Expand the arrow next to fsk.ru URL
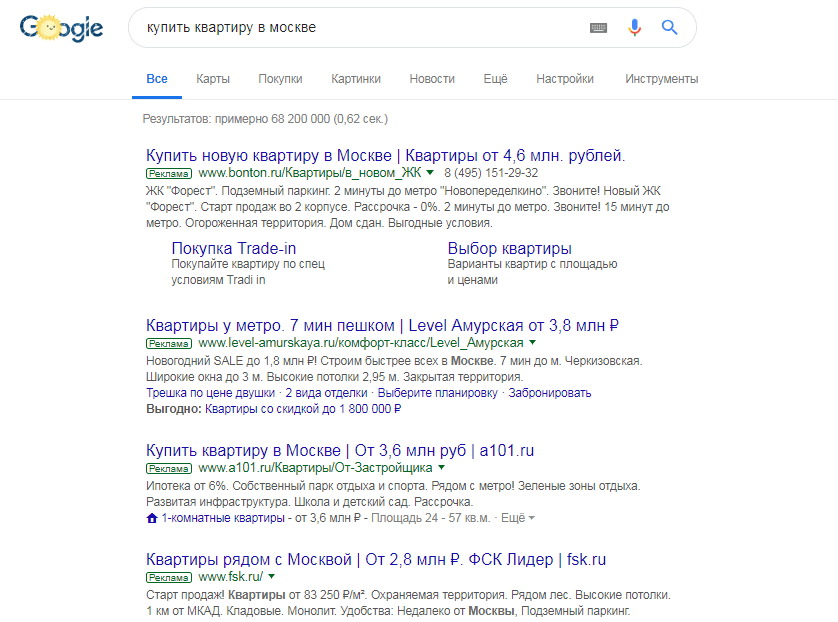838x622 pixels. pyautogui.click(x=271, y=576)
